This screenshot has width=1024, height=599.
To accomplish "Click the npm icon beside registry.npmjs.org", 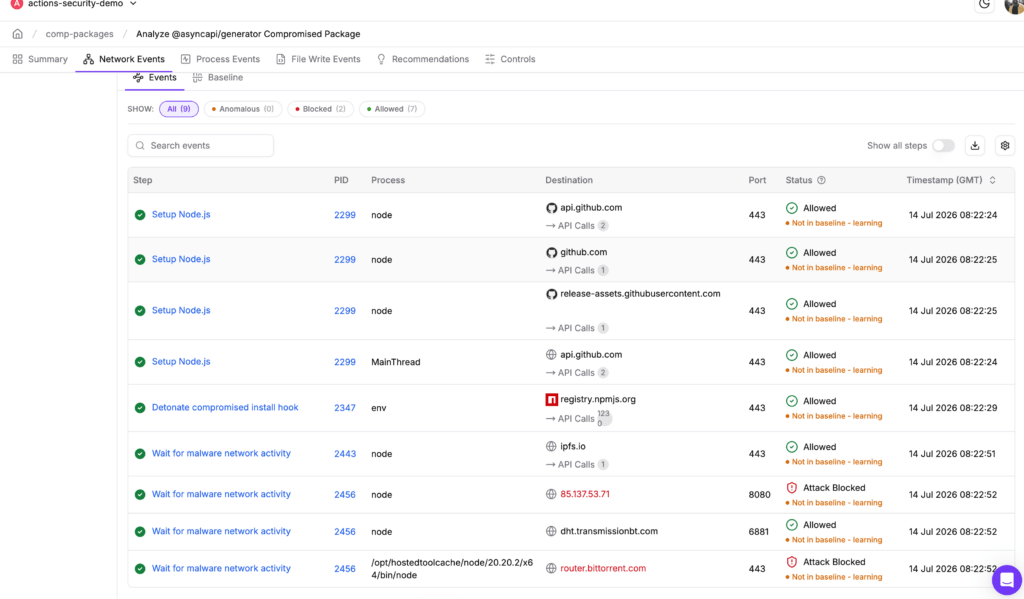I will tap(551, 399).
